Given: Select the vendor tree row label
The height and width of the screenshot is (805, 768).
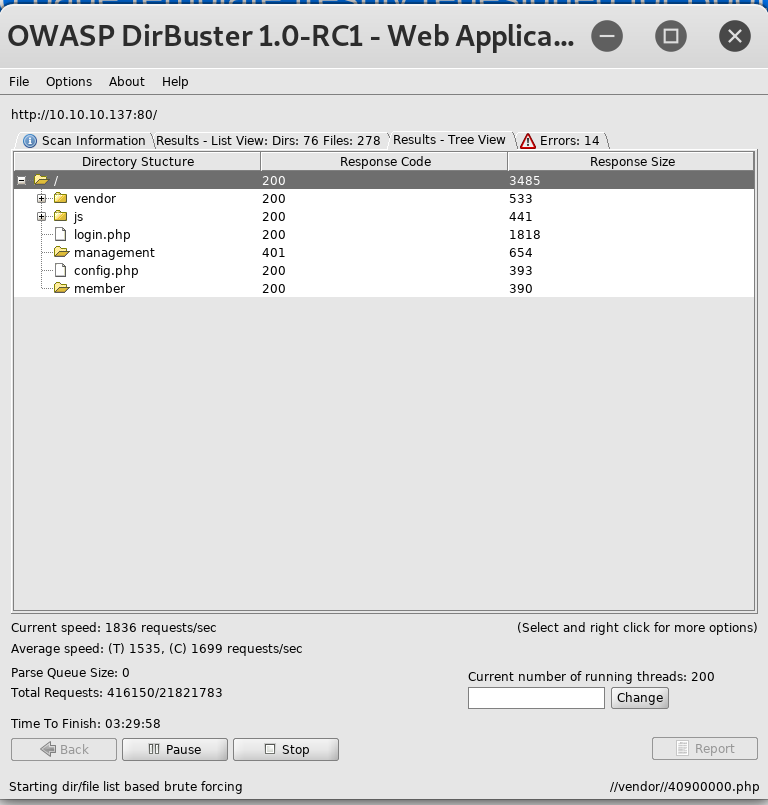Looking at the screenshot, I should [x=95, y=199].
